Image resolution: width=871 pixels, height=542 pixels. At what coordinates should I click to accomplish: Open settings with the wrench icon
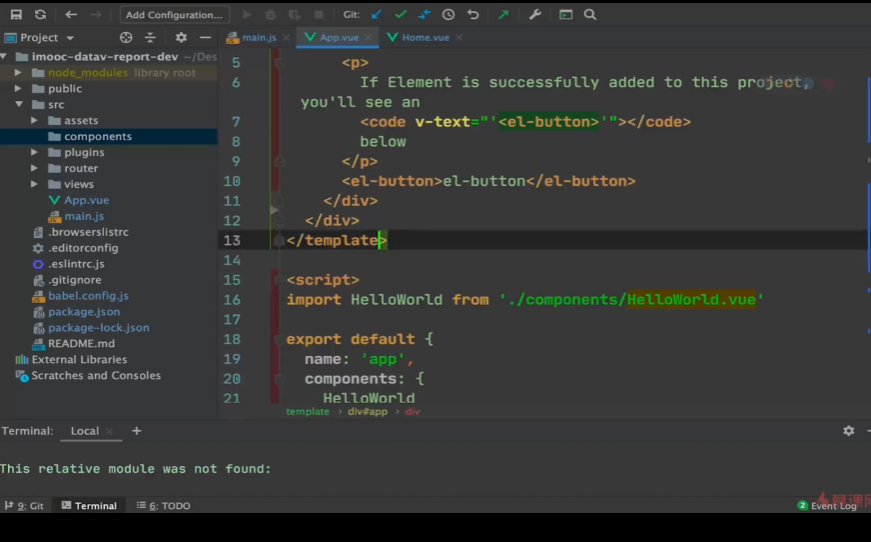click(x=534, y=15)
